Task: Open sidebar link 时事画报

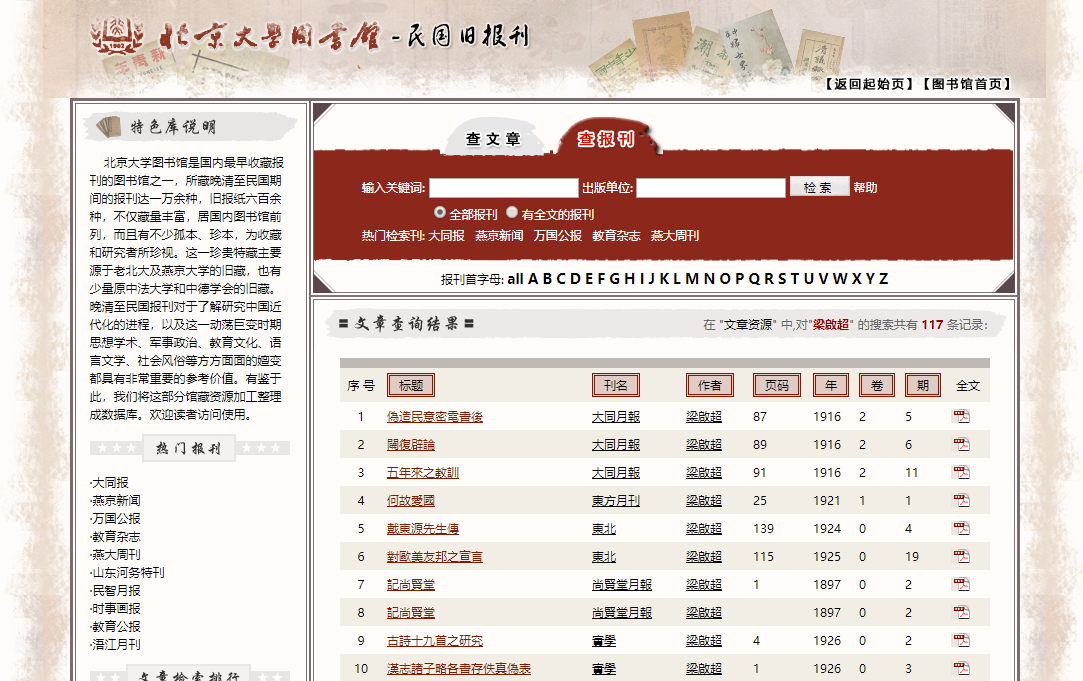Action: coord(116,608)
